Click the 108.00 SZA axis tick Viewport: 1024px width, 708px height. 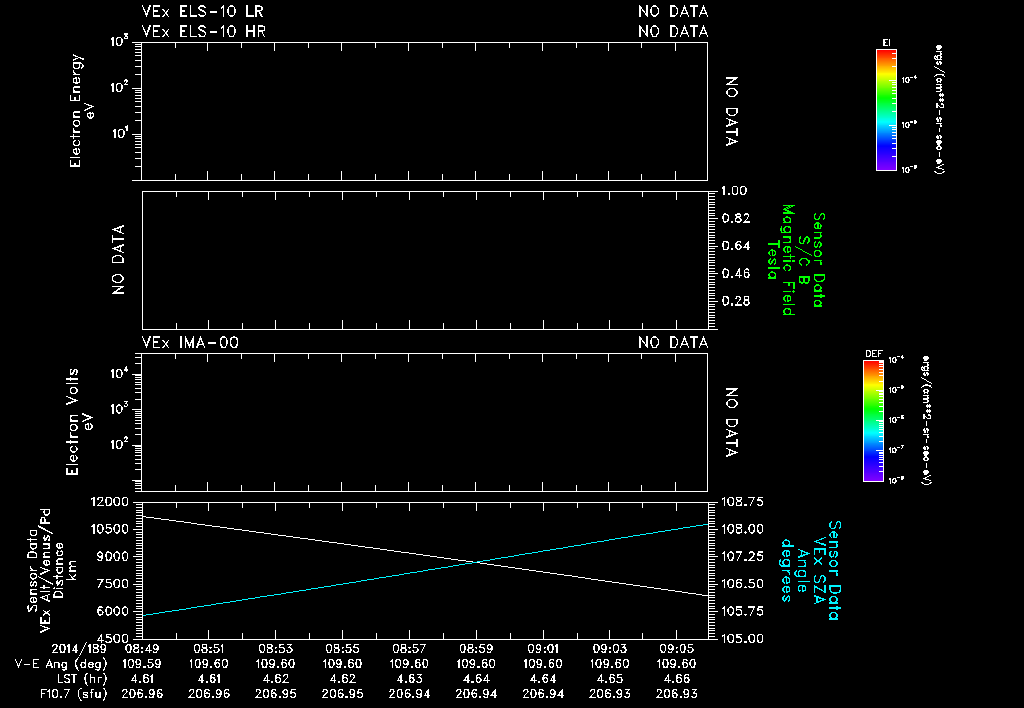[x=742, y=529]
